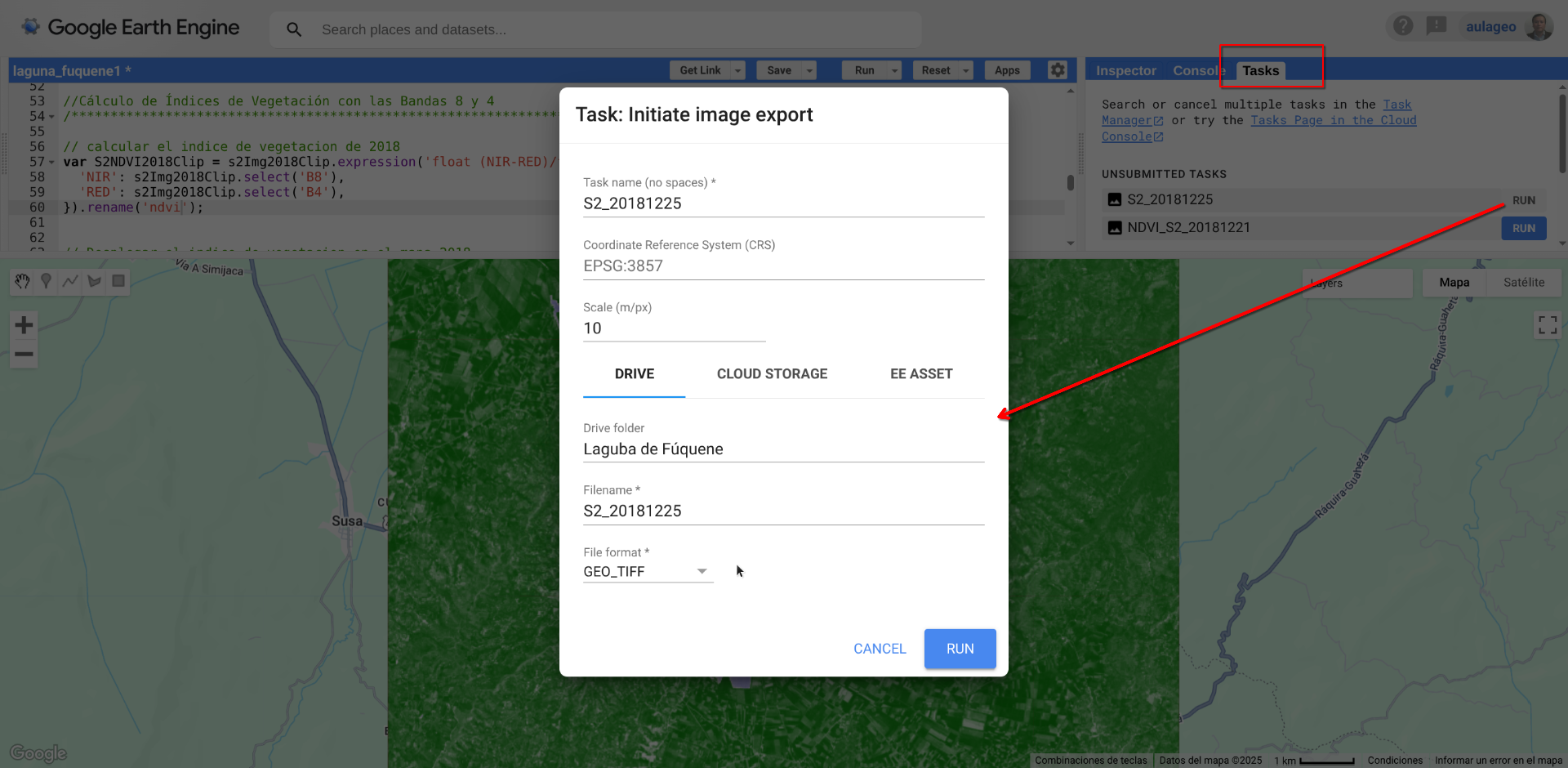The height and width of the screenshot is (768, 1568).
Task: Choose the draw line tool
Action: (x=70, y=281)
